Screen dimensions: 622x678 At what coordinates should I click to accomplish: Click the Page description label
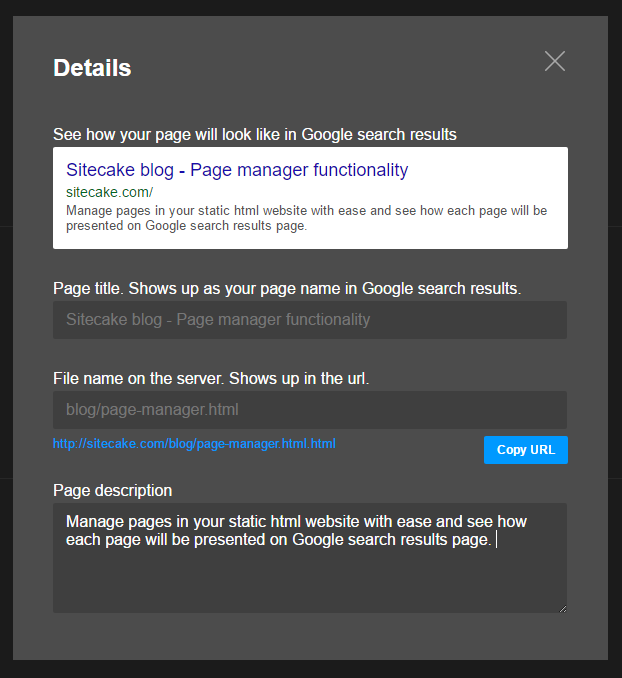112,490
